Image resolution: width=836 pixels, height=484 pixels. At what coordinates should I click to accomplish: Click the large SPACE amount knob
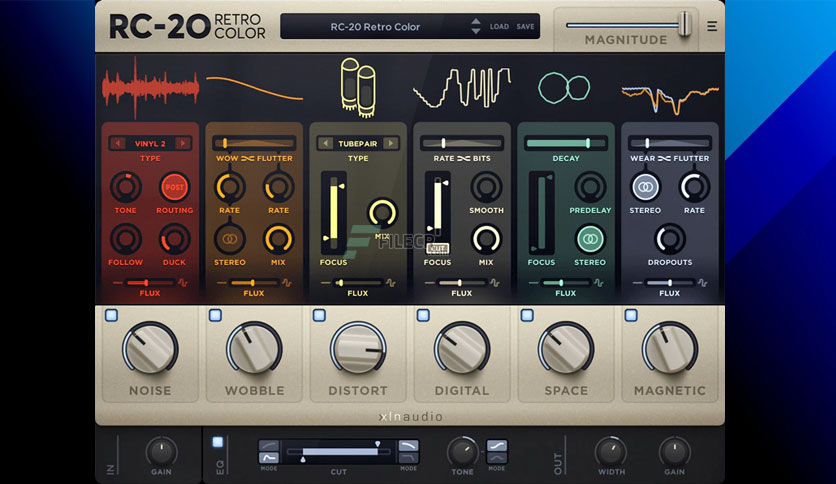click(566, 348)
